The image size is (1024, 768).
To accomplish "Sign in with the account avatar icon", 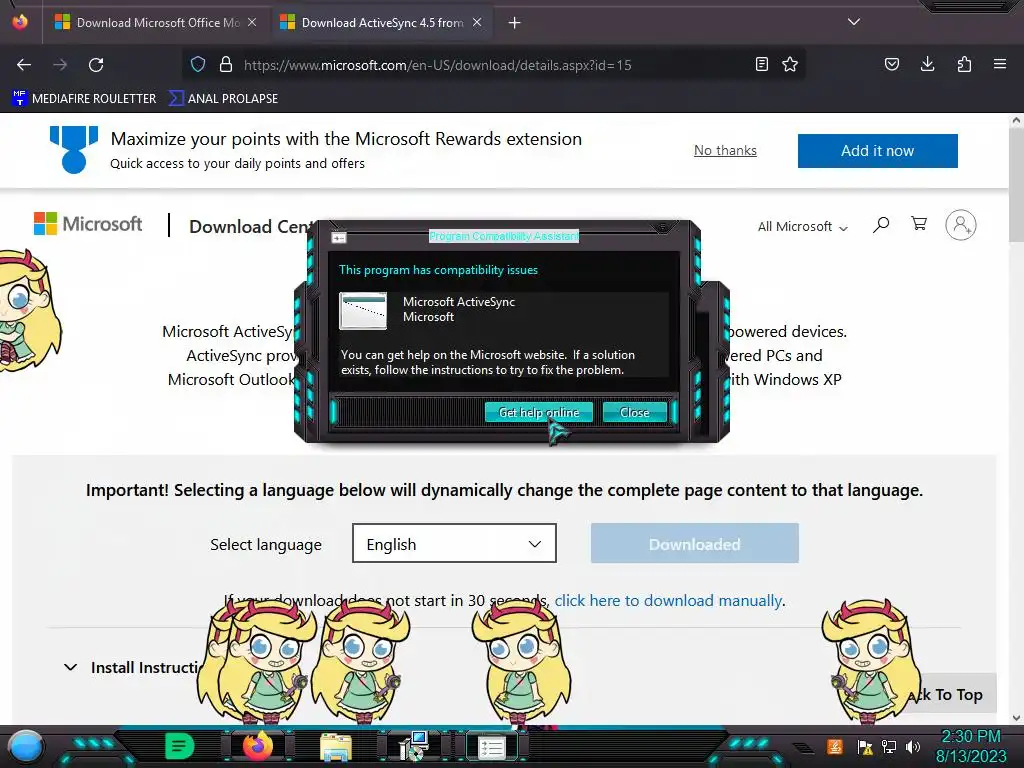I will tap(961, 225).
